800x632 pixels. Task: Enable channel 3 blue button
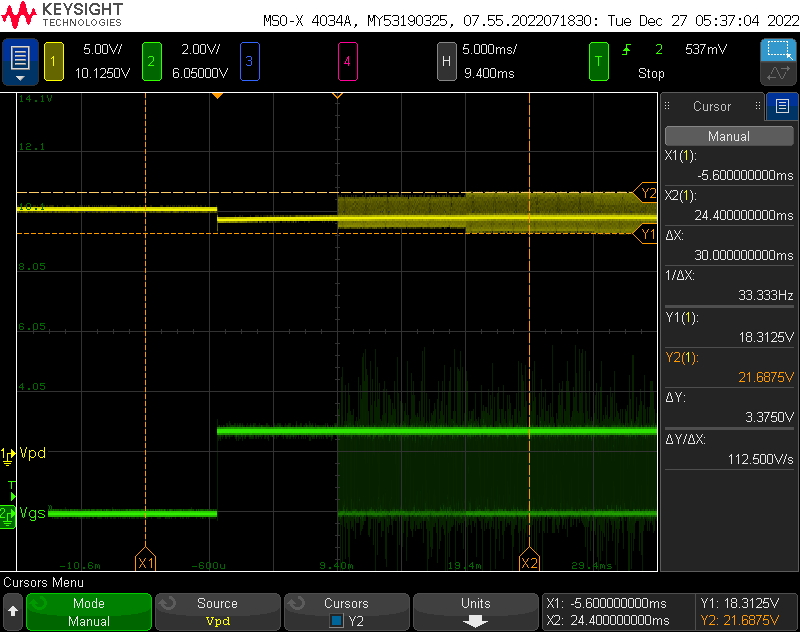click(249, 62)
